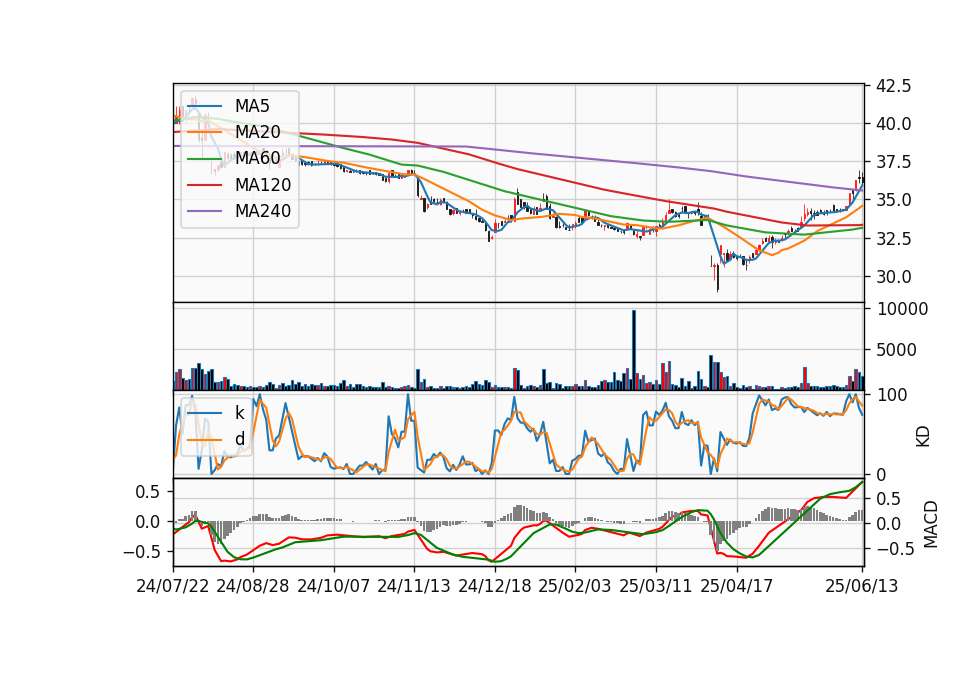Click the MA5 legend label
Screen dimensions: 960x690
tap(252, 106)
